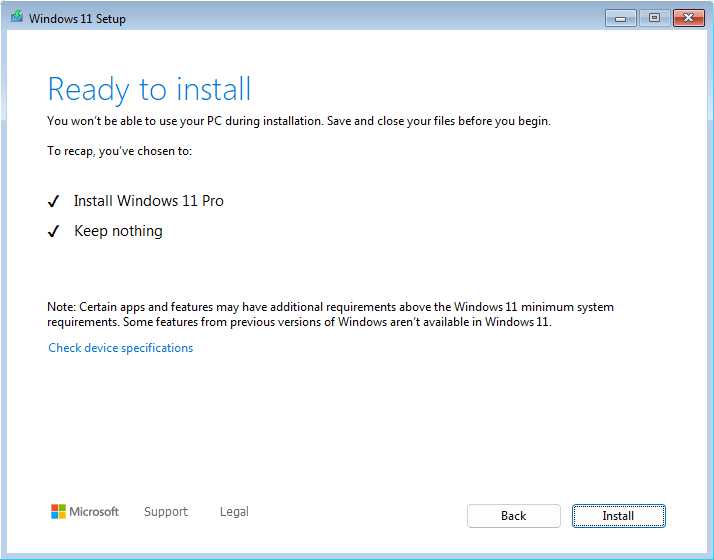
Task: Go back using the Back button
Action: (513, 516)
